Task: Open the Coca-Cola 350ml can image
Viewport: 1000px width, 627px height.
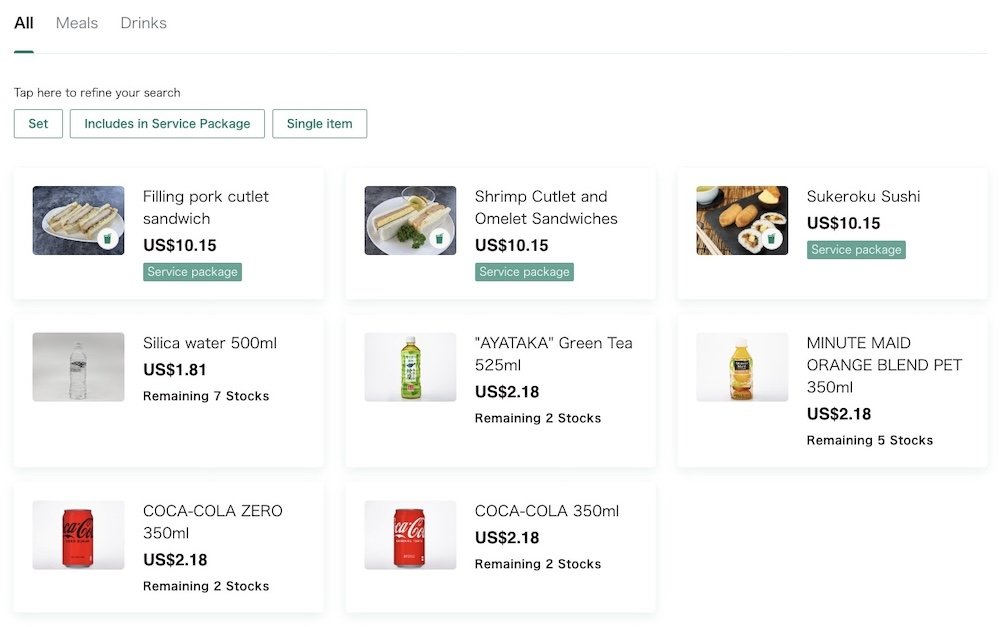Action: [410, 535]
